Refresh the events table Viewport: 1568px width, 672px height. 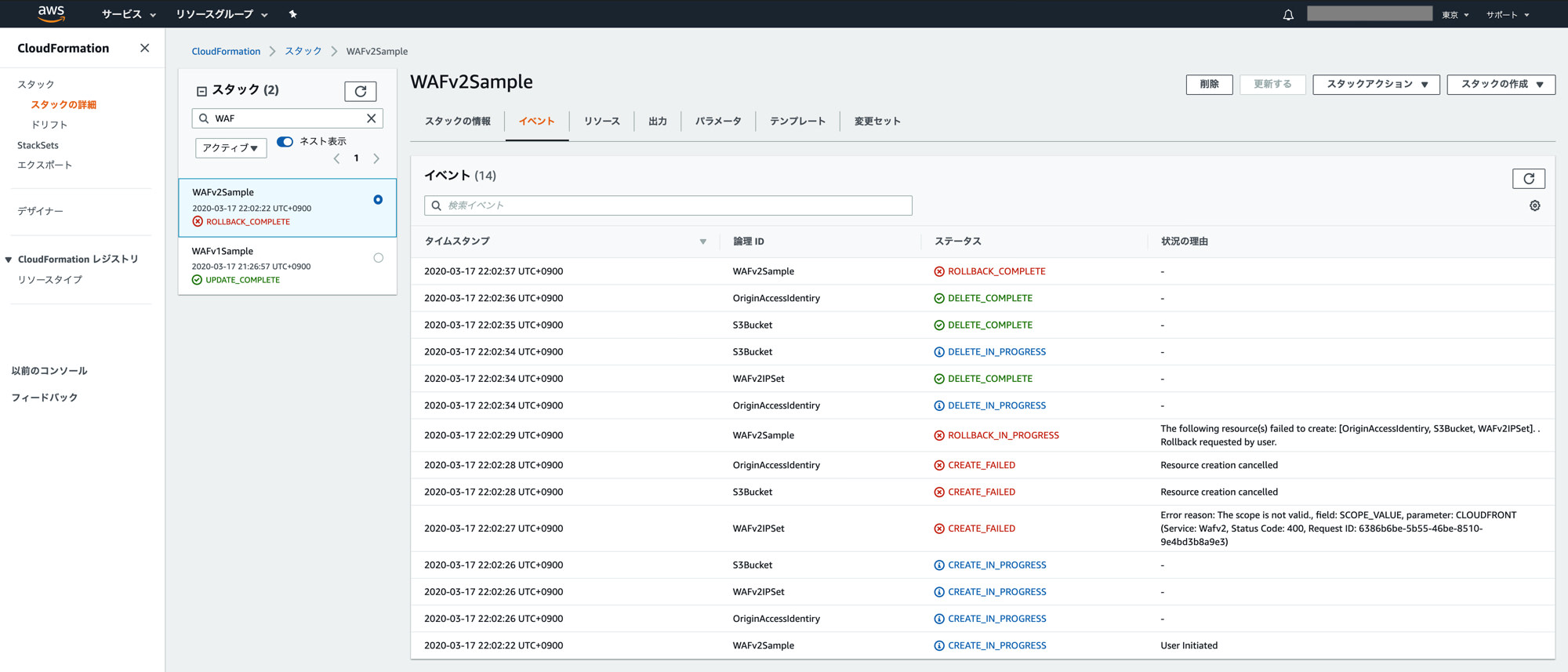click(1528, 179)
